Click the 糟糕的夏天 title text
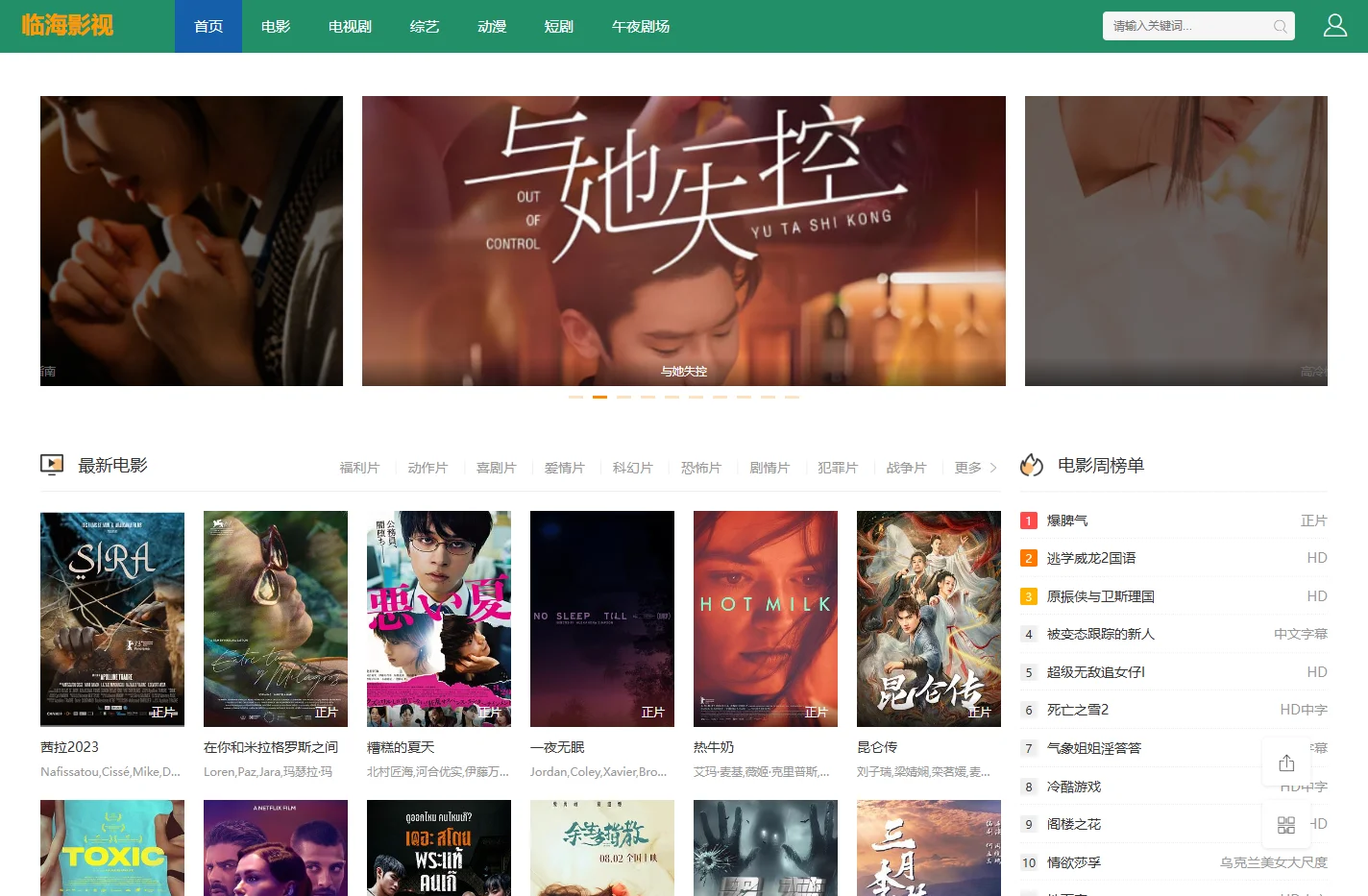This screenshot has width=1368, height=896. 401,747
